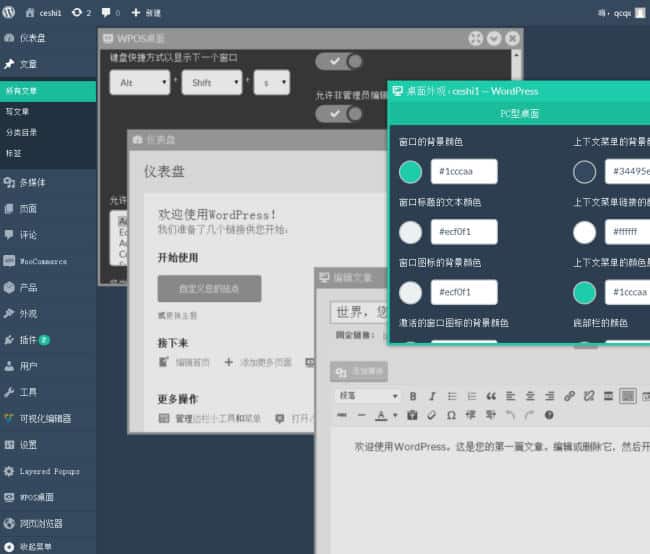The width and height of the screenshot is (650, 554).
Task: Edit the window icon background #ecf0f1 field
Action: tap(464, 292)
